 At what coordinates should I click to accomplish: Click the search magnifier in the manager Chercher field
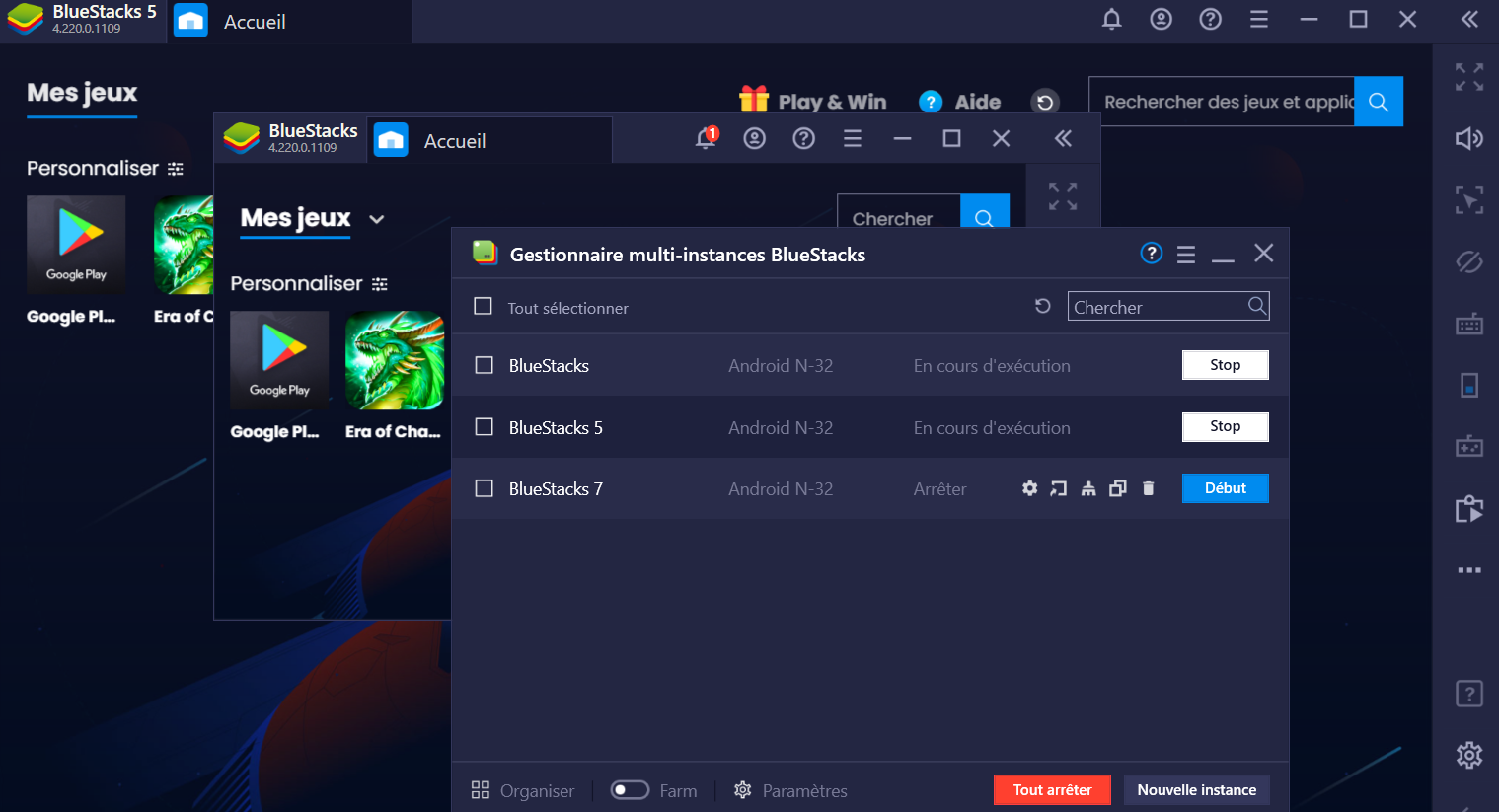(x=1256, y=306)
